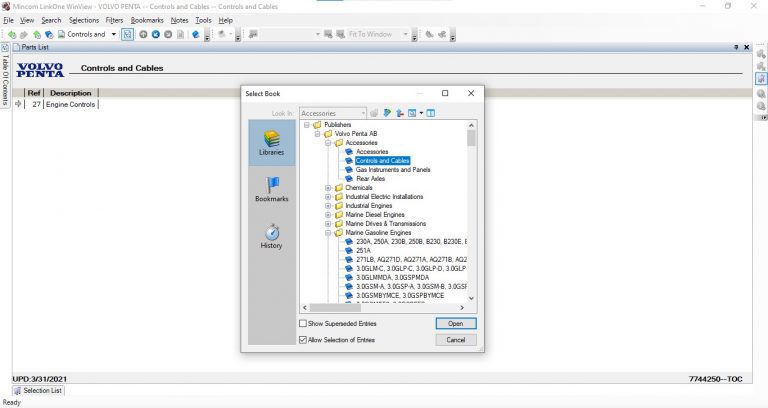Select the Bookmarks flag icon
The width and height of the screenshot is (768, 408).
(x=272, y=186)
